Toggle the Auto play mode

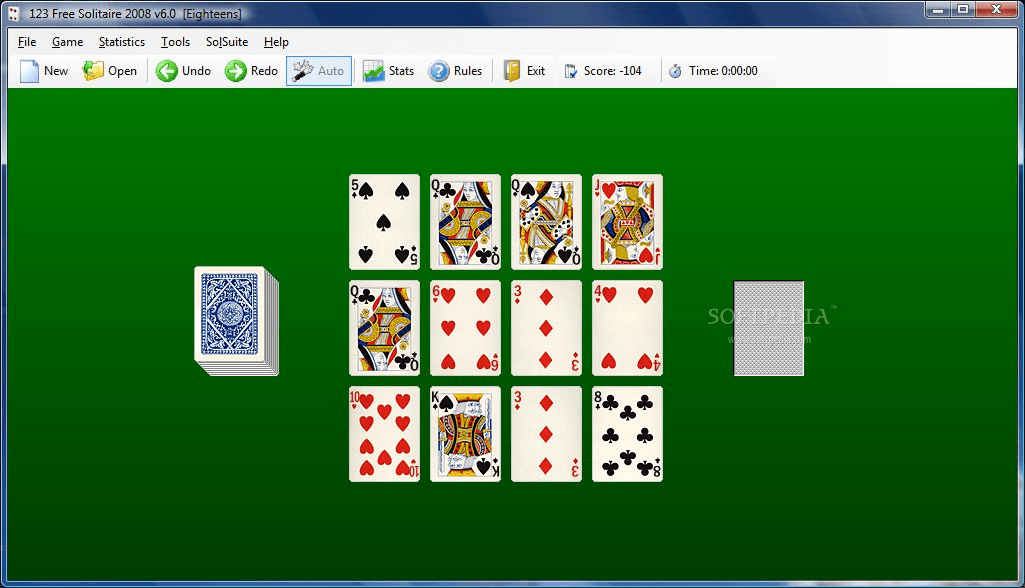pyautogui.click(x=318, y=71)
